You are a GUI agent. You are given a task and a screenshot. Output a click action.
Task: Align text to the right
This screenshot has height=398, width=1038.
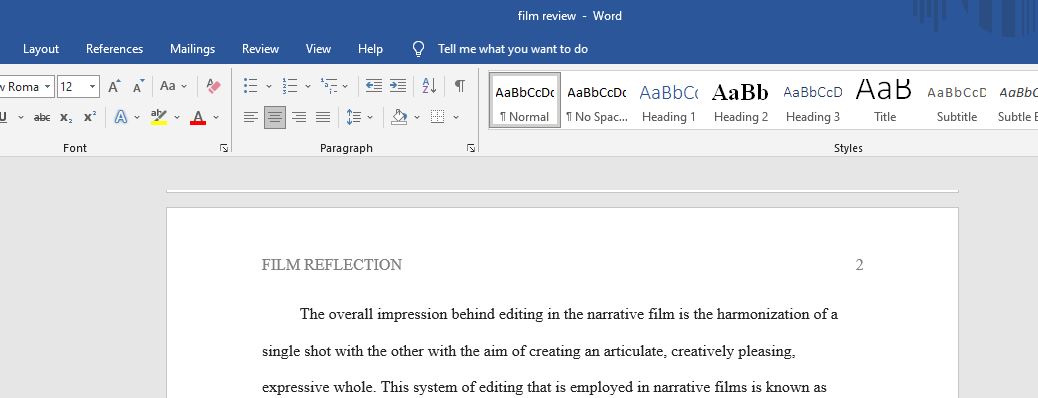(x=299, y=117)
